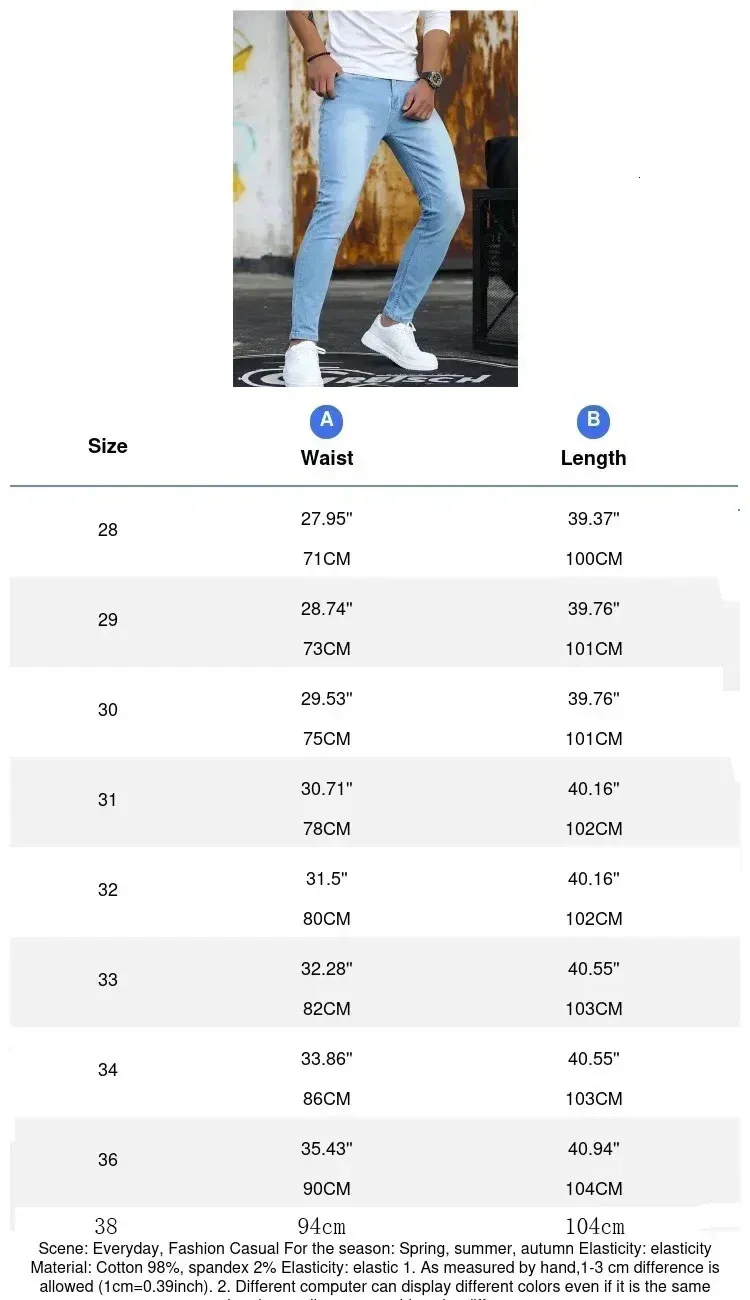Image resolution: width=750 pixels, height=1300 pixels.
Task: Click the Waist column heading
Action: pos(327,458)
